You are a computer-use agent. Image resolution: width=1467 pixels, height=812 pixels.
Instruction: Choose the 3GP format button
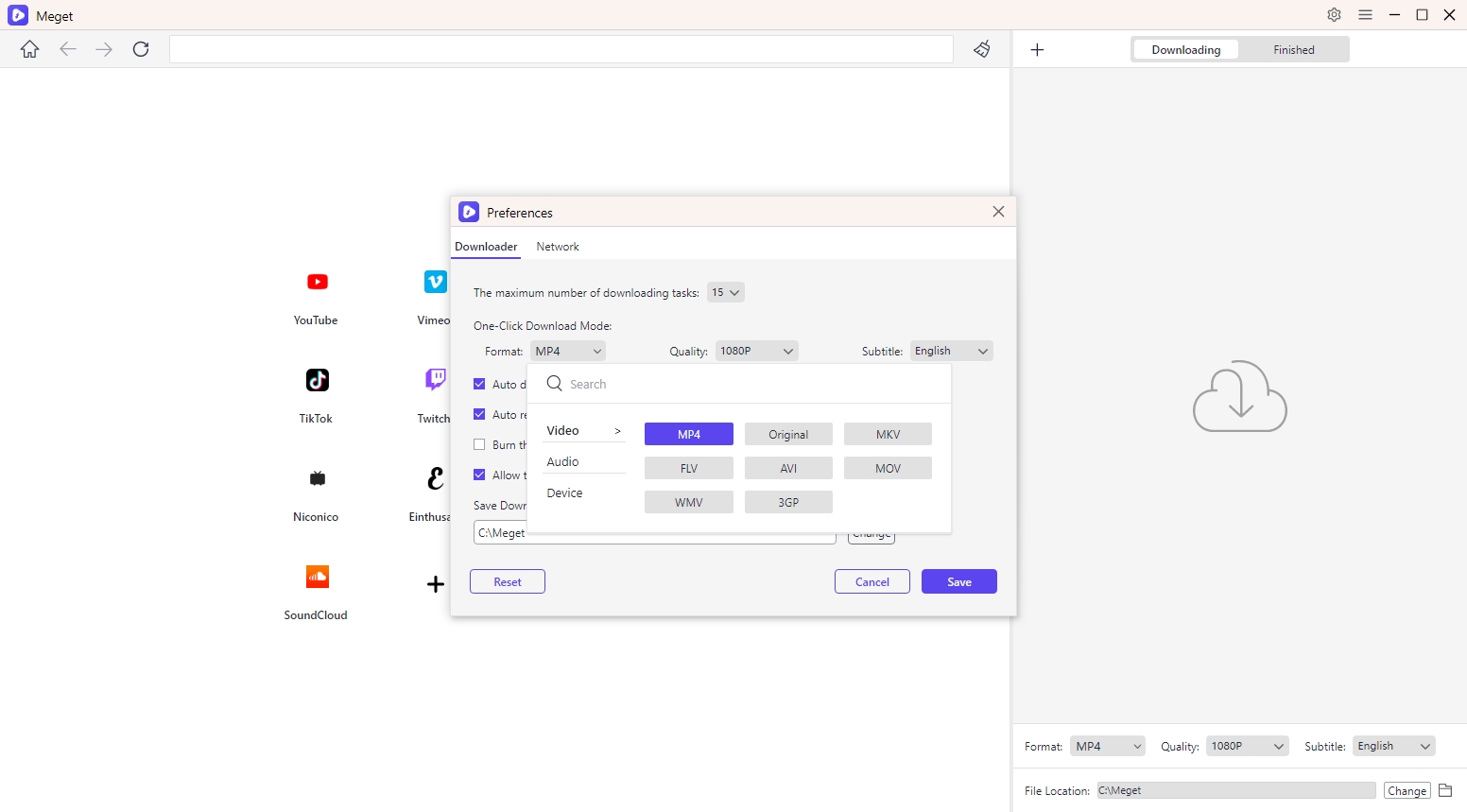(x=788, y=502)
